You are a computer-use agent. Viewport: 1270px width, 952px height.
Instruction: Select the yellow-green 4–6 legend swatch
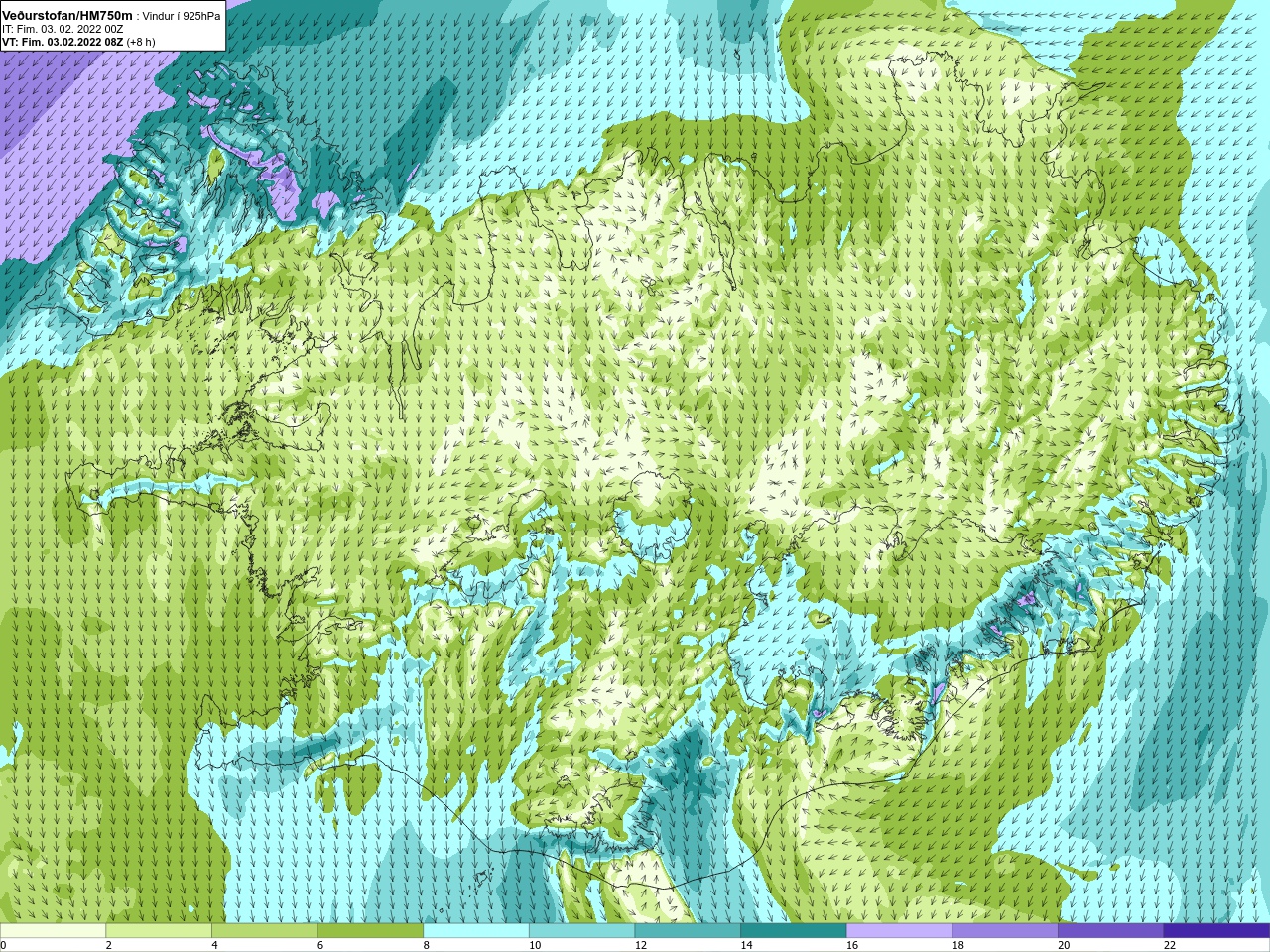point(264,931)
